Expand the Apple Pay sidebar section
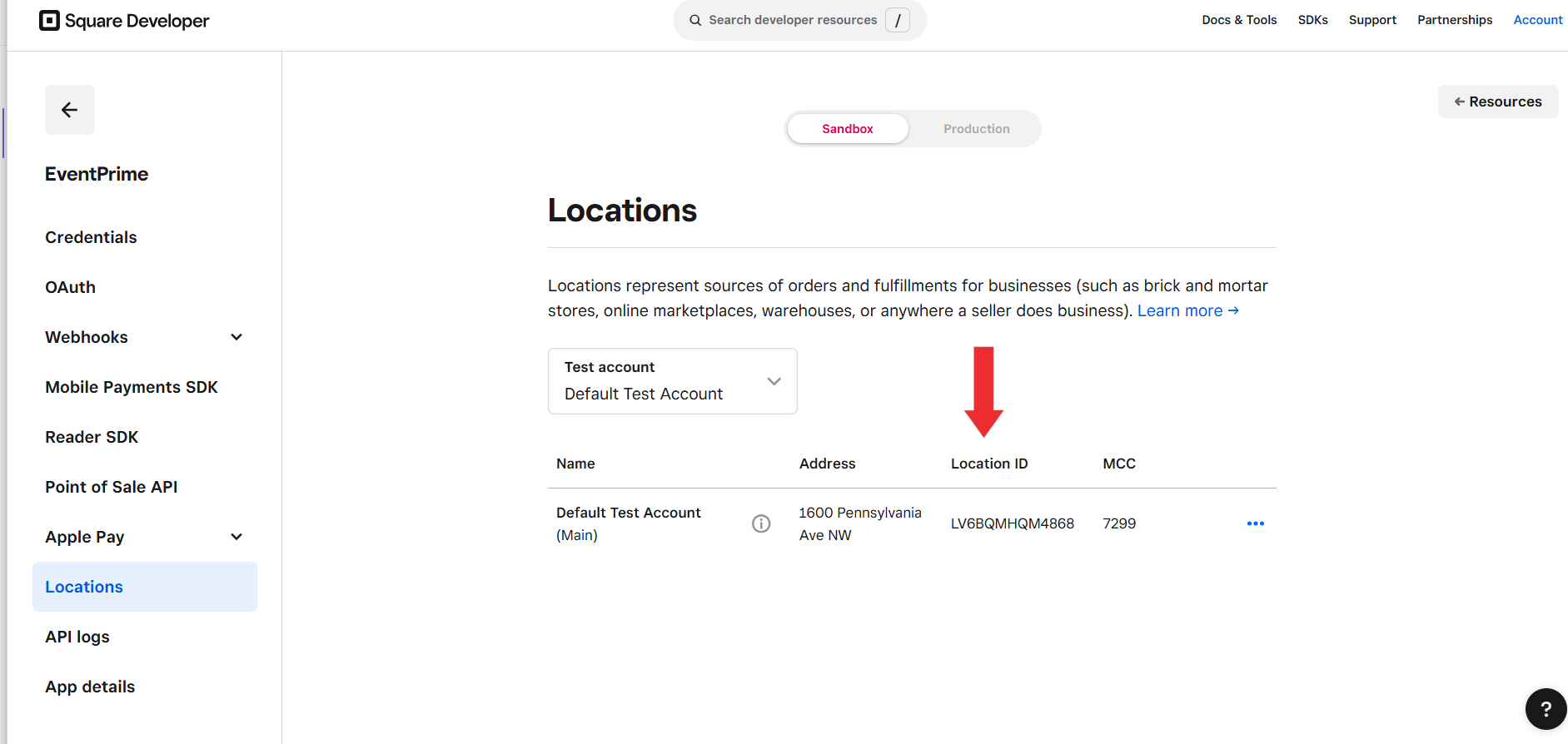Screen dimensions: 1568x744 point(236,537)
